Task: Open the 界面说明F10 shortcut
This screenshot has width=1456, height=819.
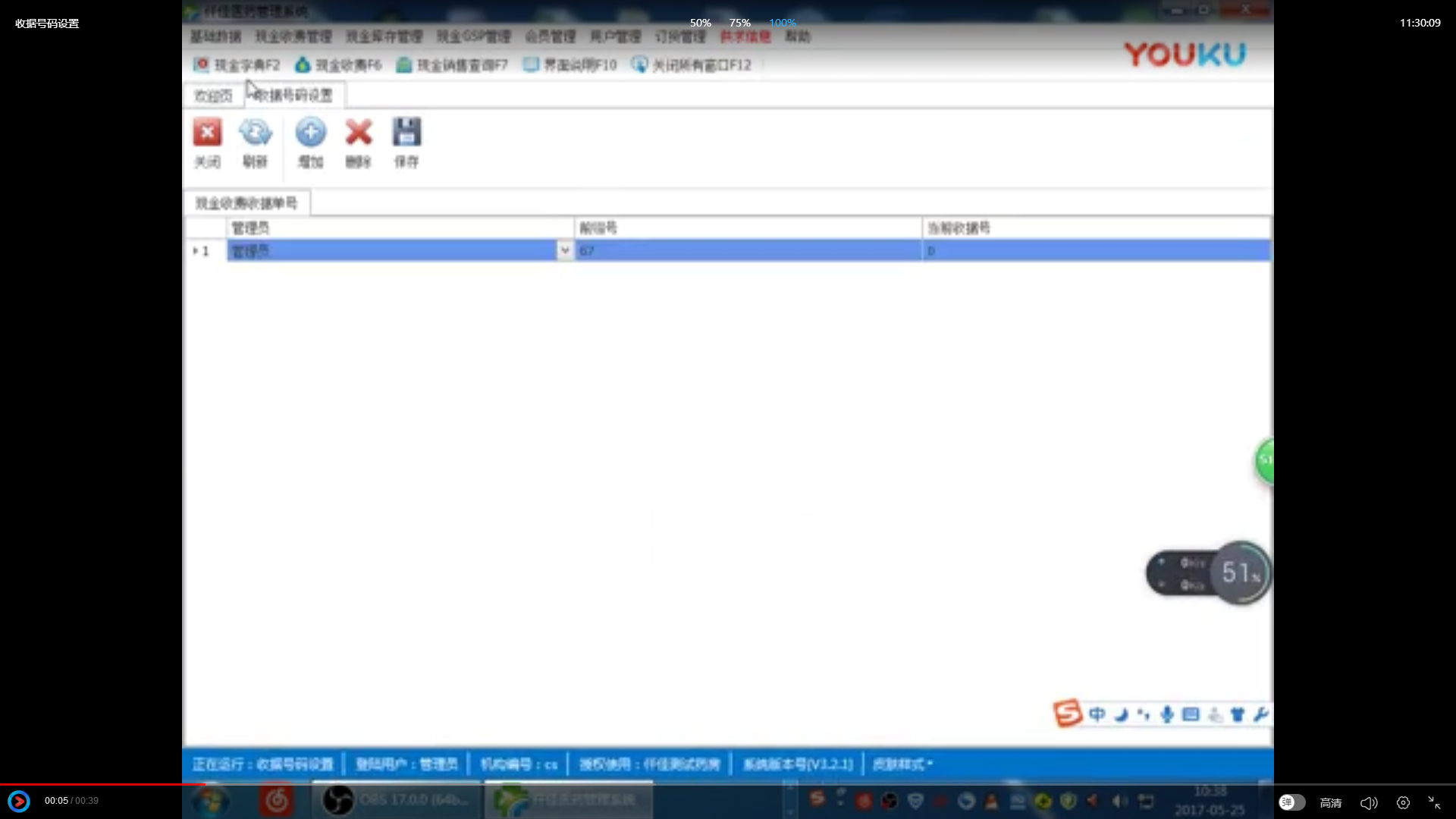Action: click(570, 65)
